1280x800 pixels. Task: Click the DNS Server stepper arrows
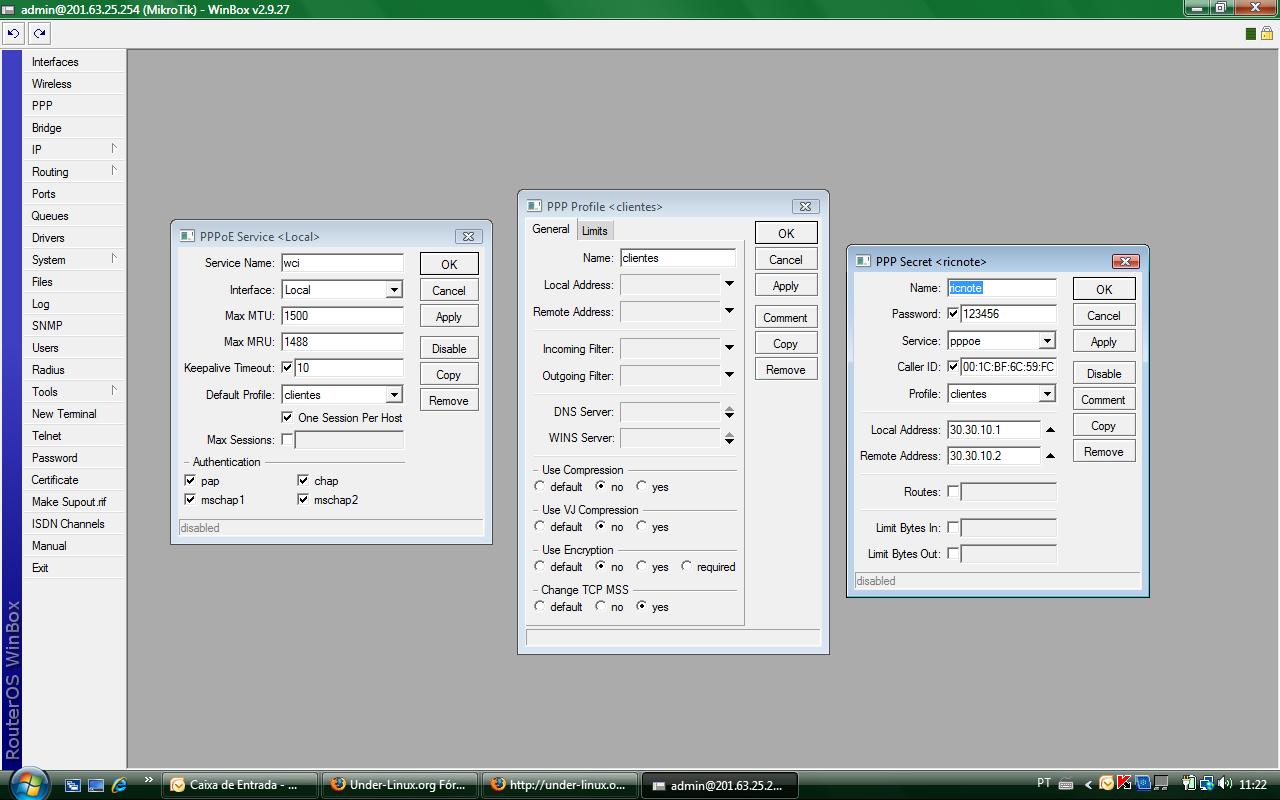[x=729, y=412]
